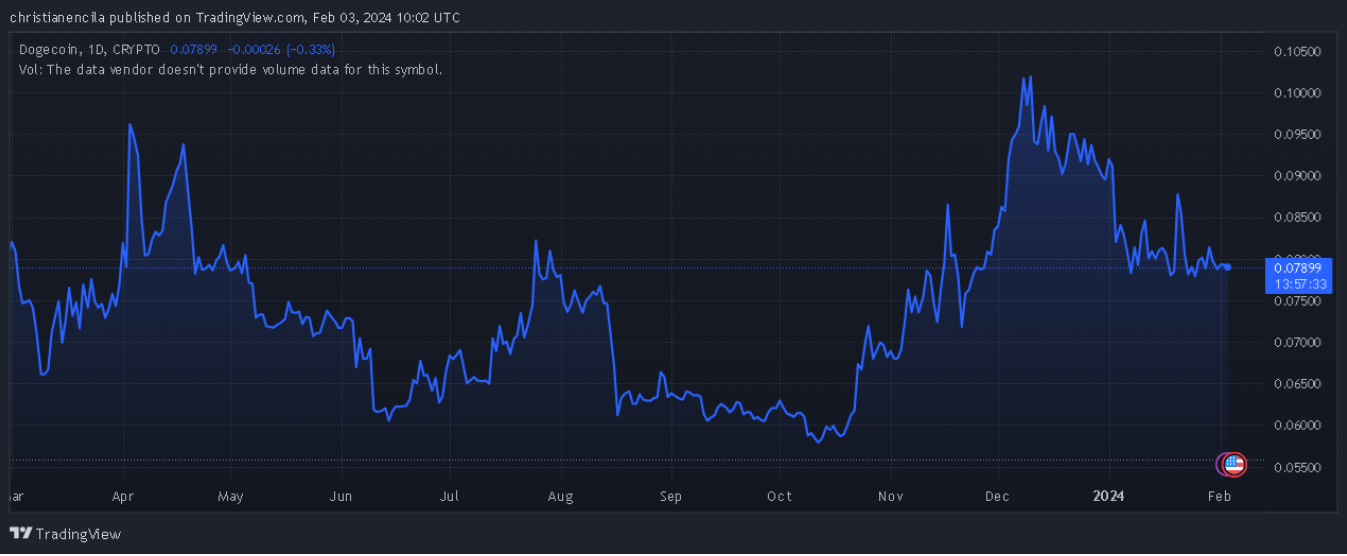Image resolution: width=1347 pixels, height=556 pixels.
Task: Click the blue last-price dot on the chart line
Action: (x=1227, y=267)
